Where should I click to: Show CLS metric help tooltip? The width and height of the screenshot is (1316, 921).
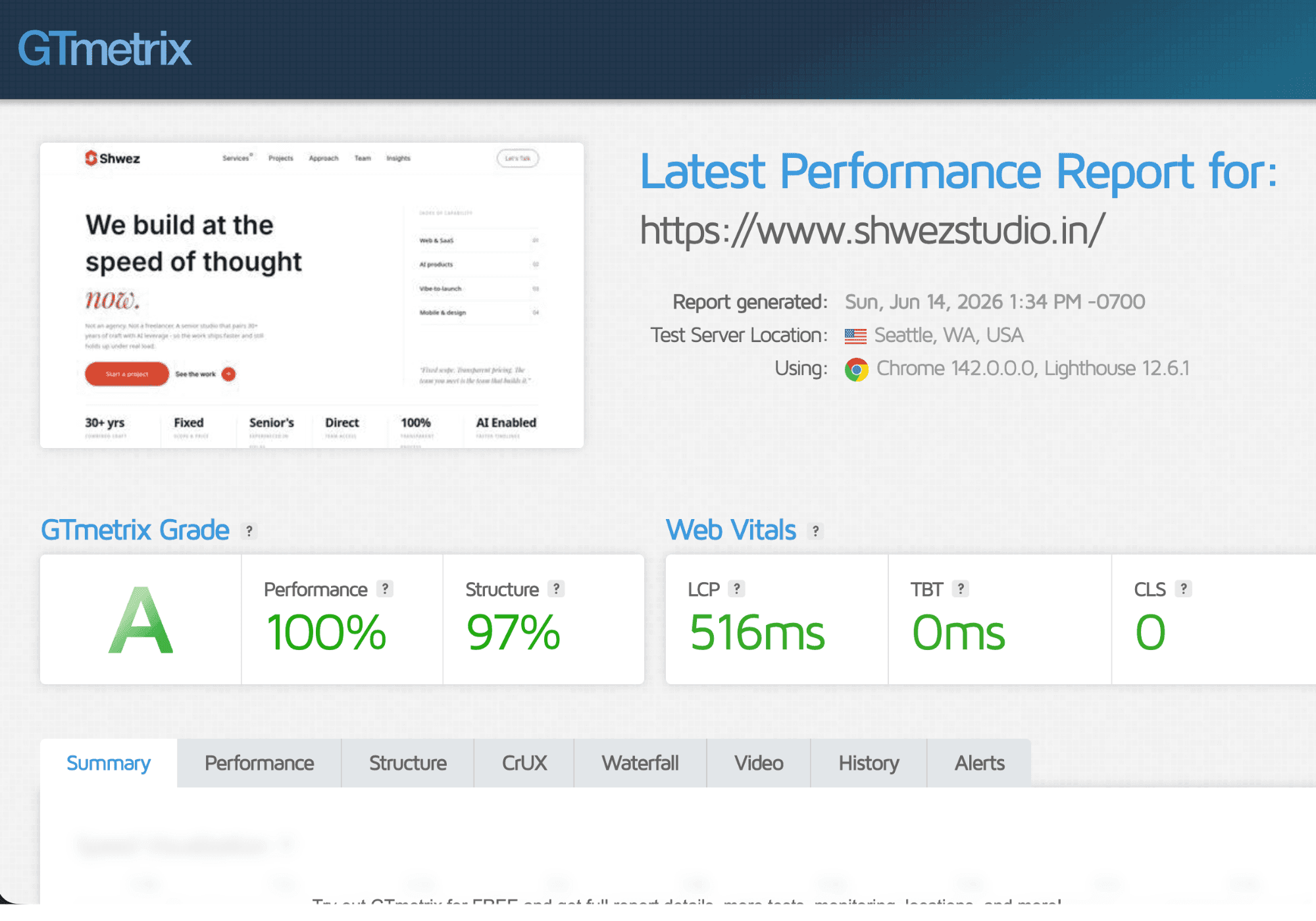[x=1184, y=589]
